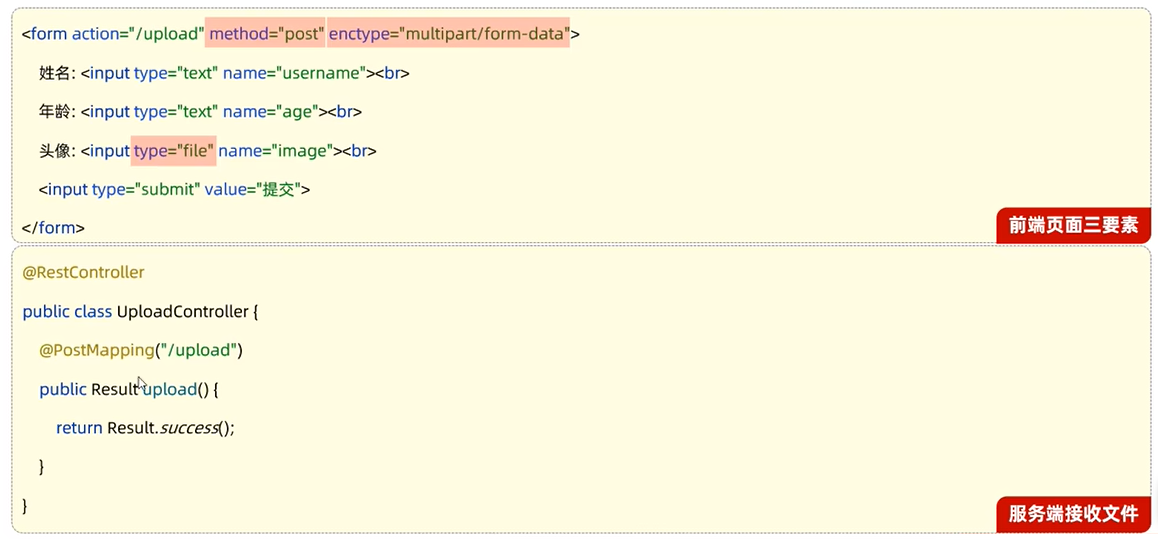Click the '头像:' label text

(x=57, y=151)
